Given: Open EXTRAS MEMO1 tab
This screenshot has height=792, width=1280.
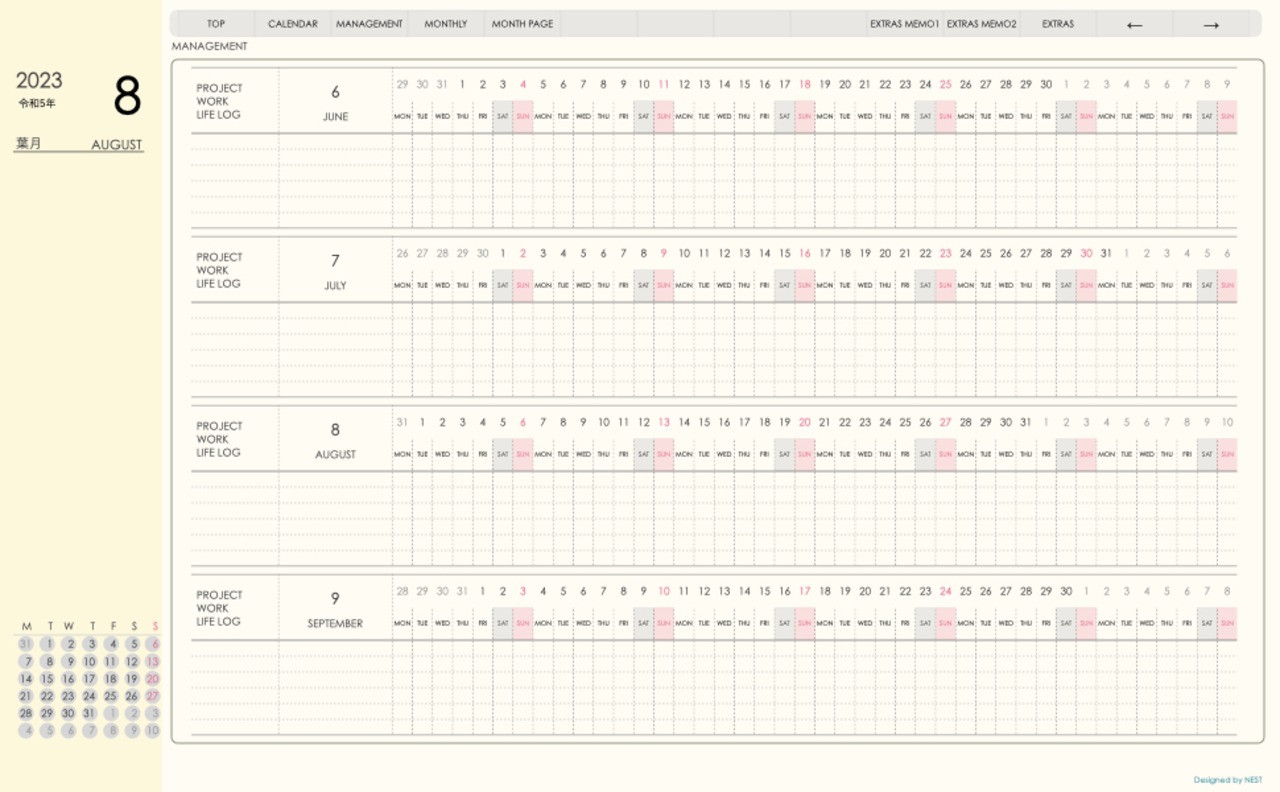Looking at the screenshot, I should click(905, 24).
